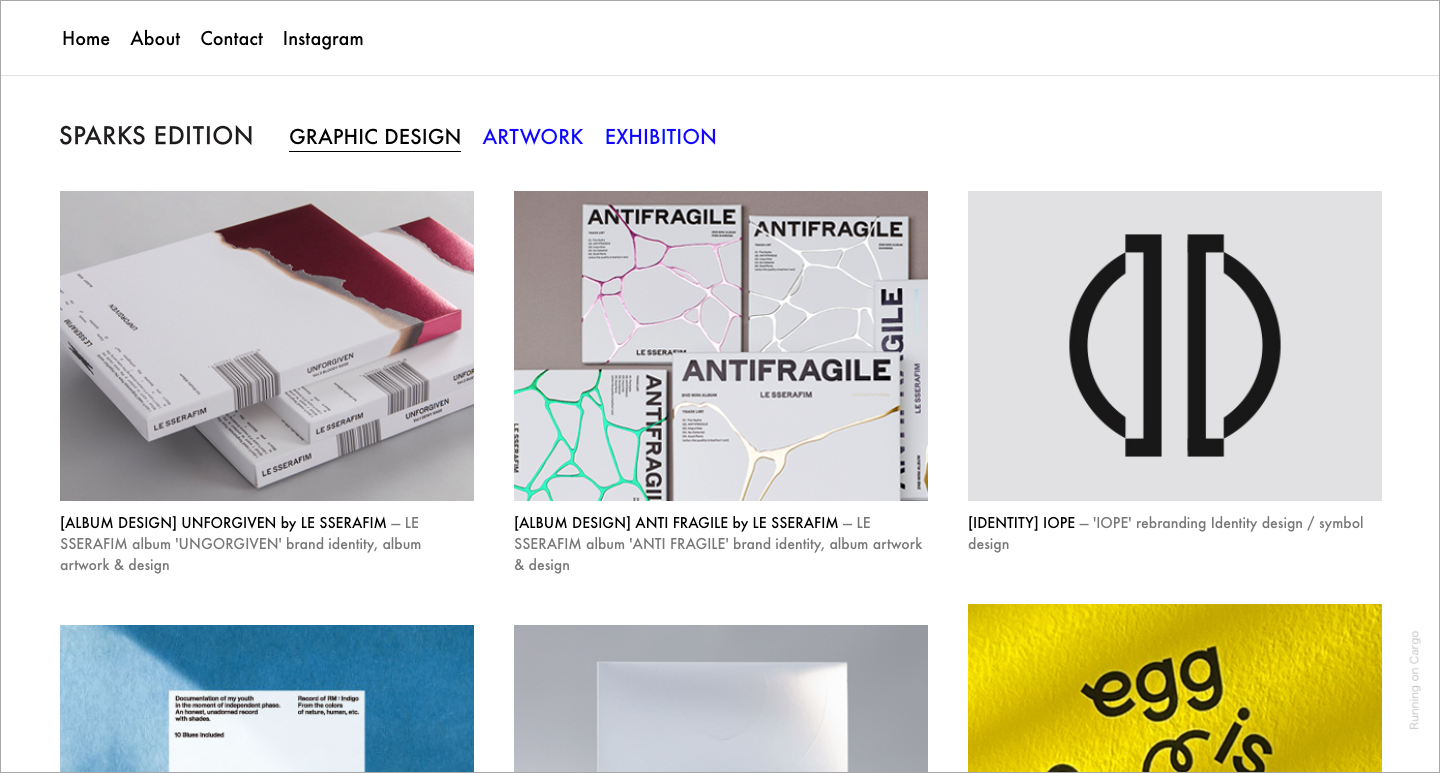Click the '[ALBUM DESIGN] UNFORGIVEN by LE SSERAFIM' title

pyautogui.click(x=223, y=523)
